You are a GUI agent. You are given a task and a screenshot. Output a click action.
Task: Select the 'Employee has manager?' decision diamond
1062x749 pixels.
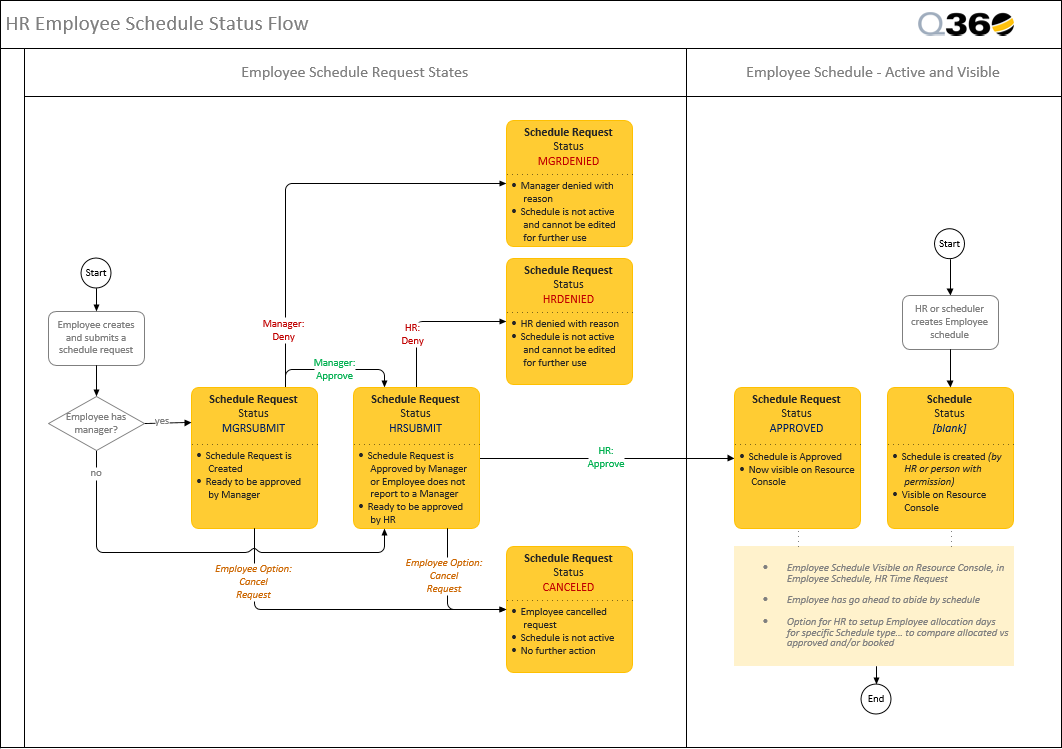click(96, 423)
